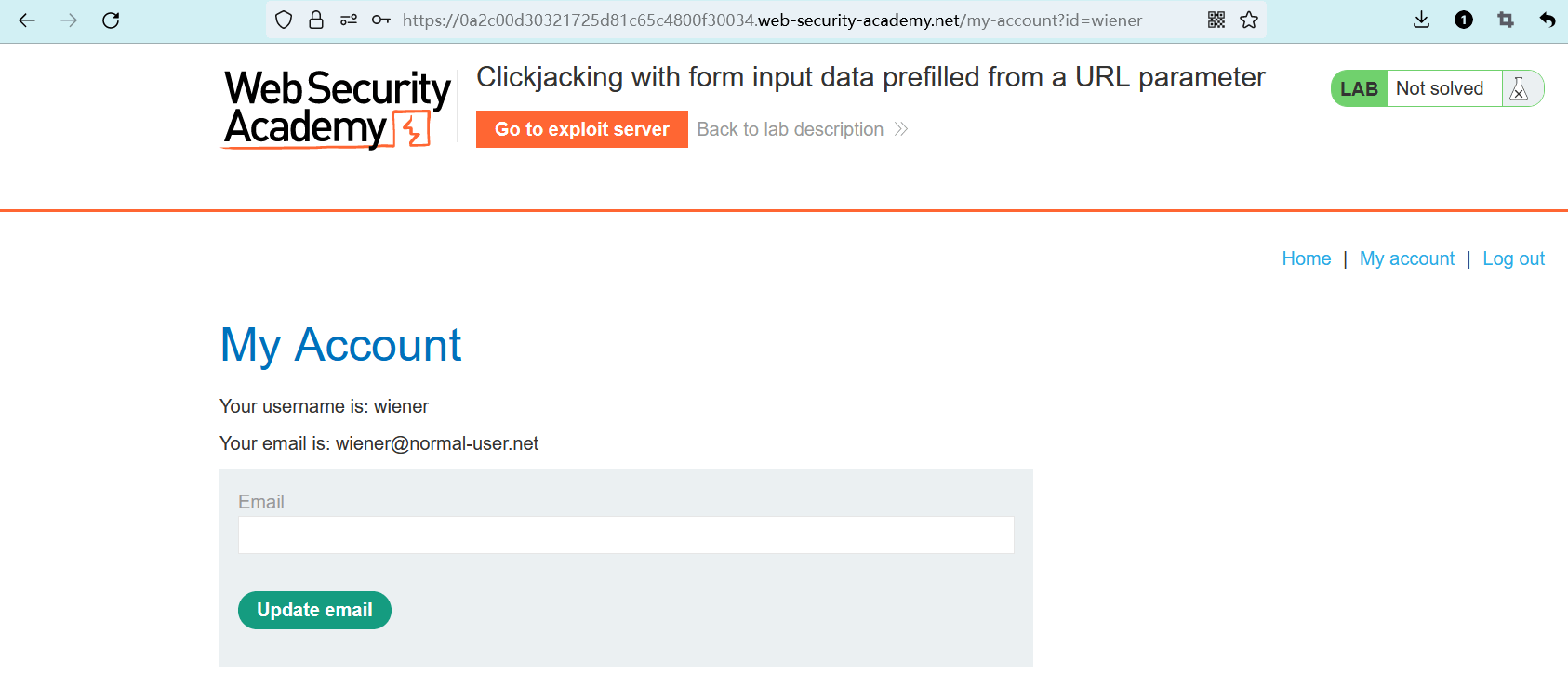
Task: Click the Log out link
Action: [x=1513, y=258]
